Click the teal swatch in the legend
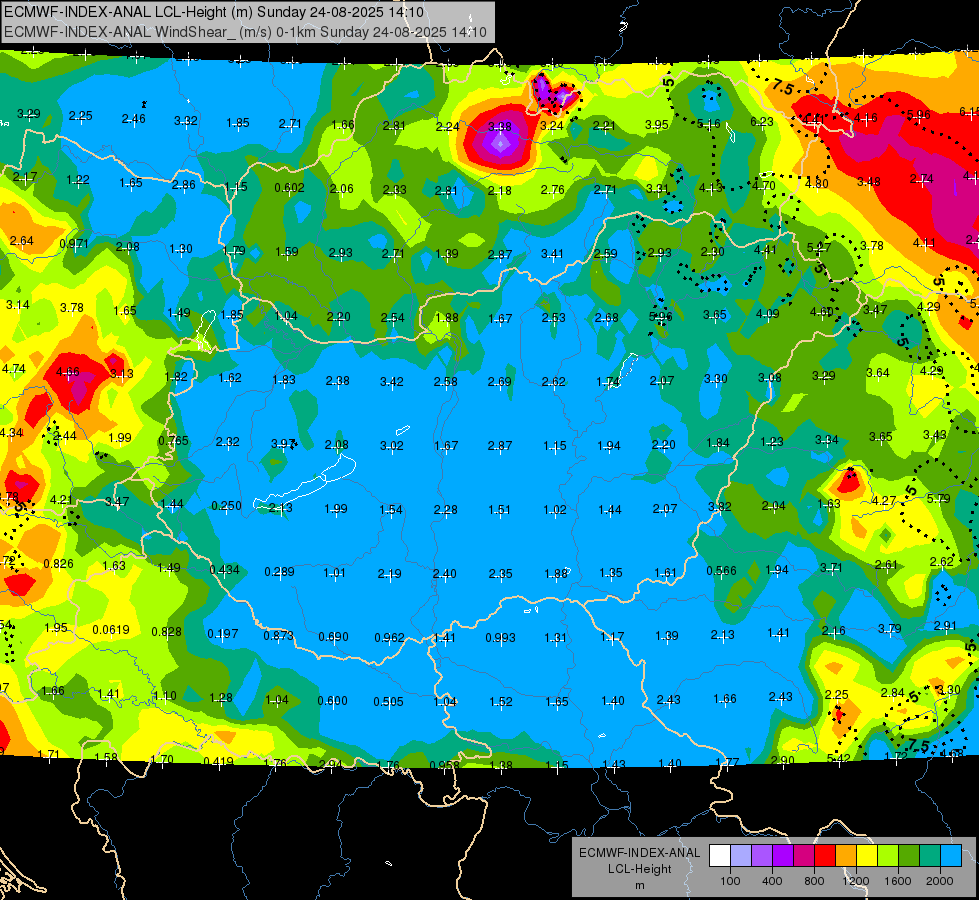979x900 pixels. [x=930, y=855]
